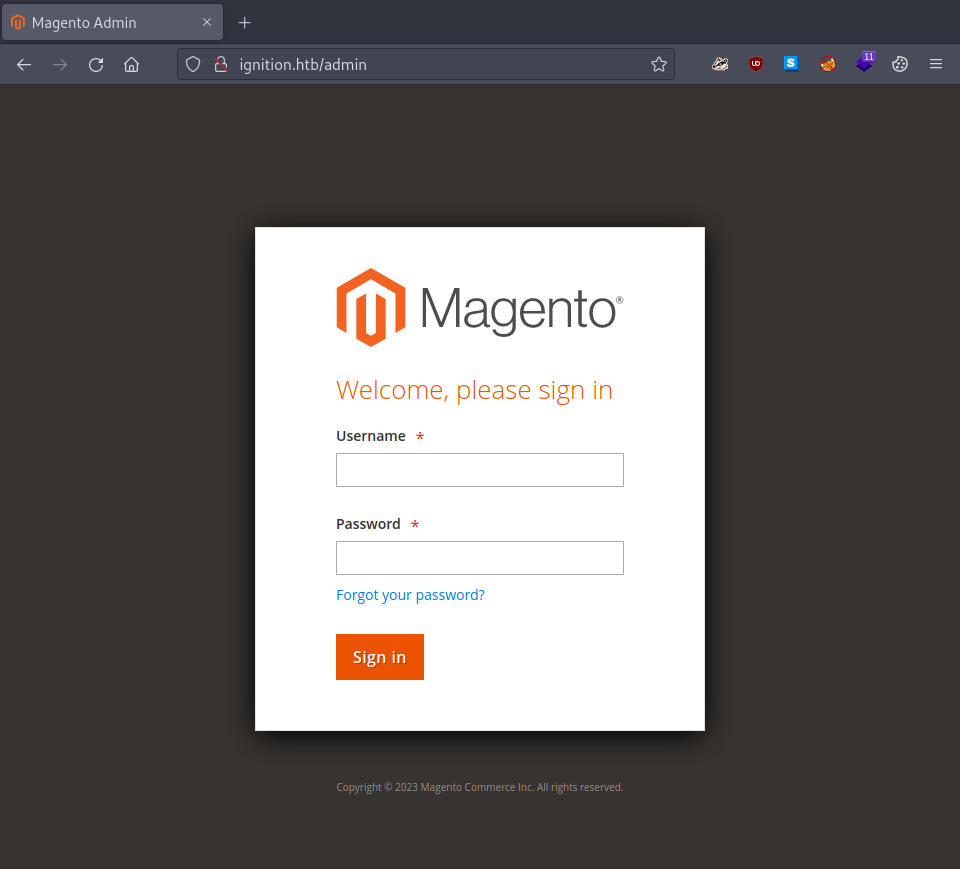Open the address bar URL dropdown
This screenshot has width=960, height=869.
pyautogui.click(x=430, y=64)
